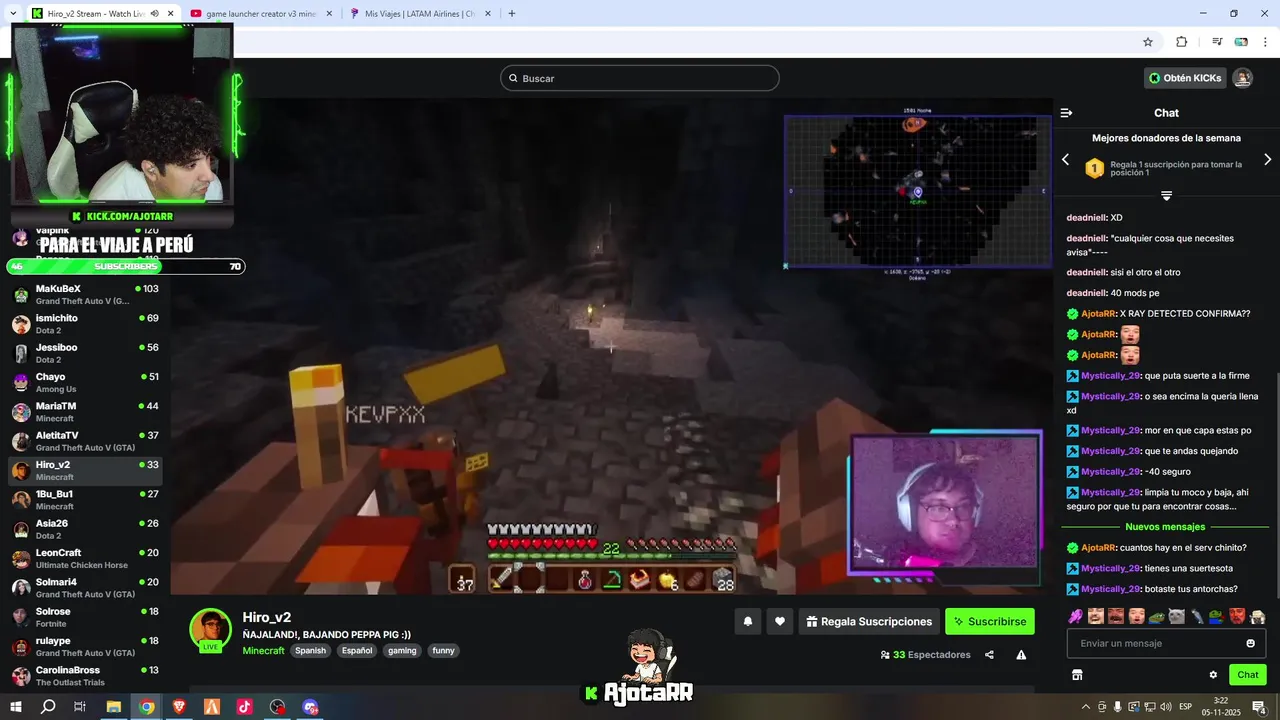Close the game launcher creator tab
This screenshot has height=720, width=1280.
tap(329, 14)
